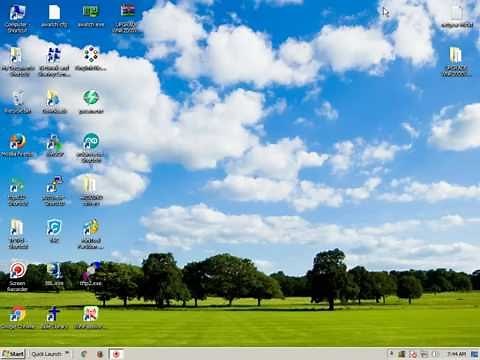Launch the green lightning bolt globe icon
The width and height of the screenshot is (480, 360).
point(91,102)
